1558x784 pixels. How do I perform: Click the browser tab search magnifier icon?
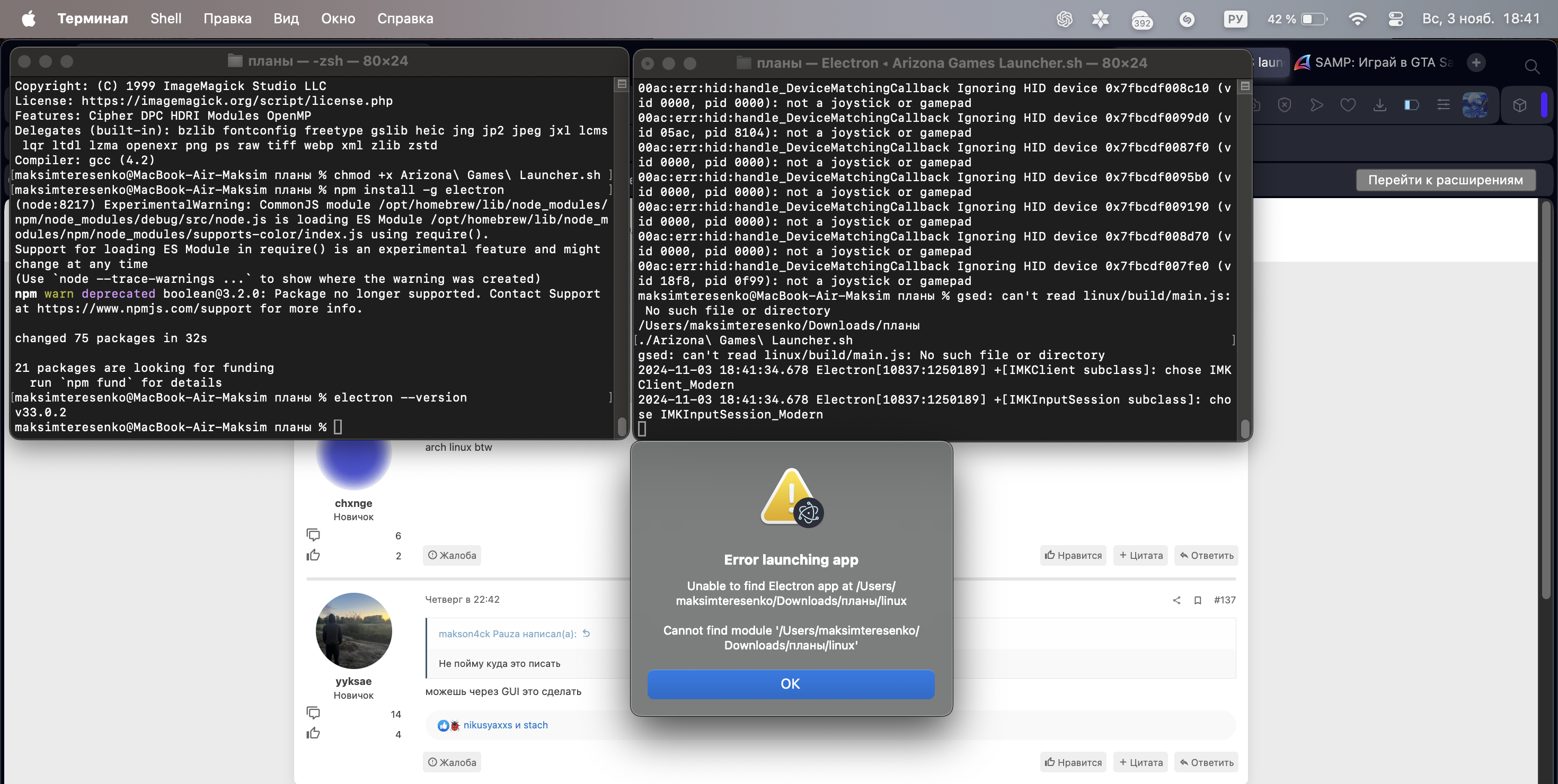click(1532, 67)
